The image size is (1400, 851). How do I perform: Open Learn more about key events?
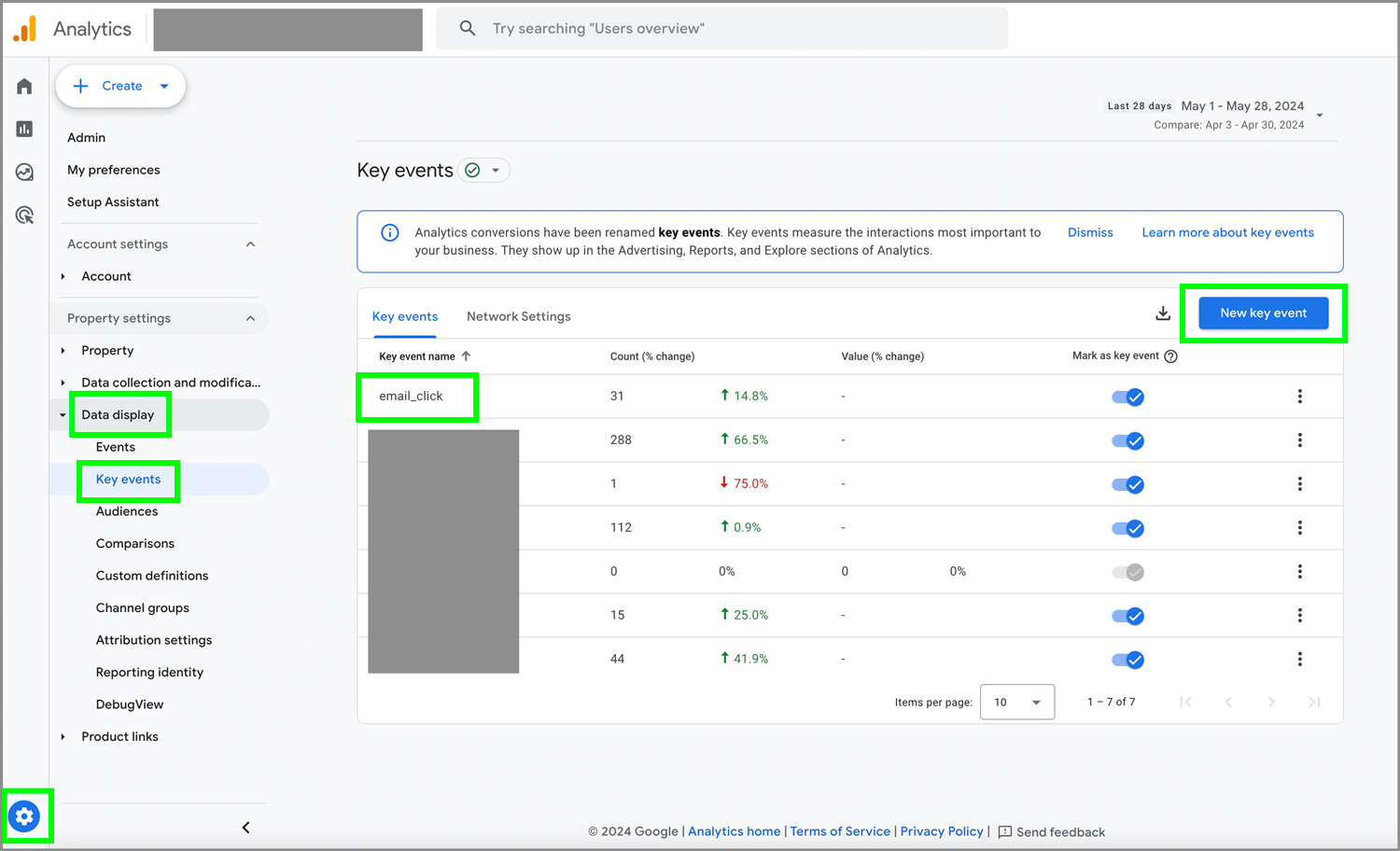point(1227,232)
